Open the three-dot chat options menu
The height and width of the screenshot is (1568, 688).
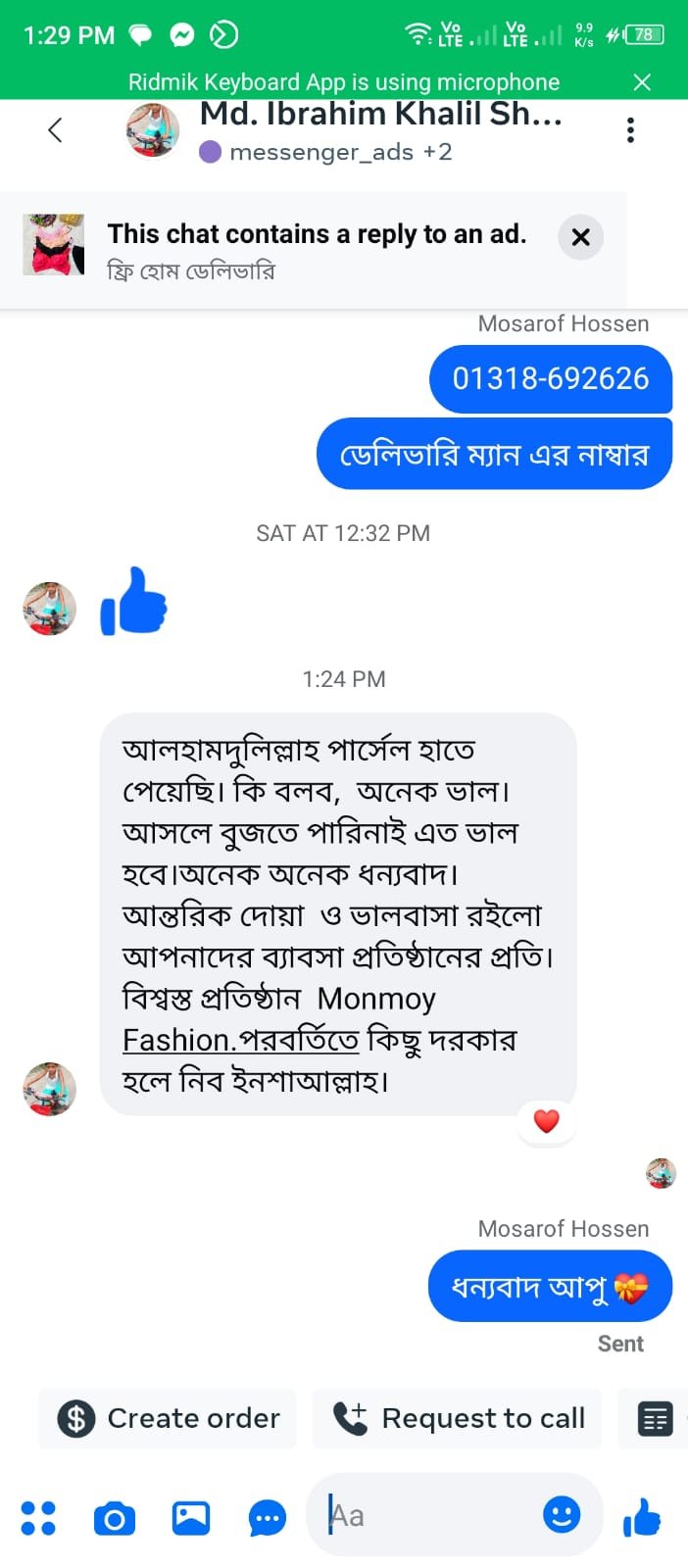click(630, 130)
